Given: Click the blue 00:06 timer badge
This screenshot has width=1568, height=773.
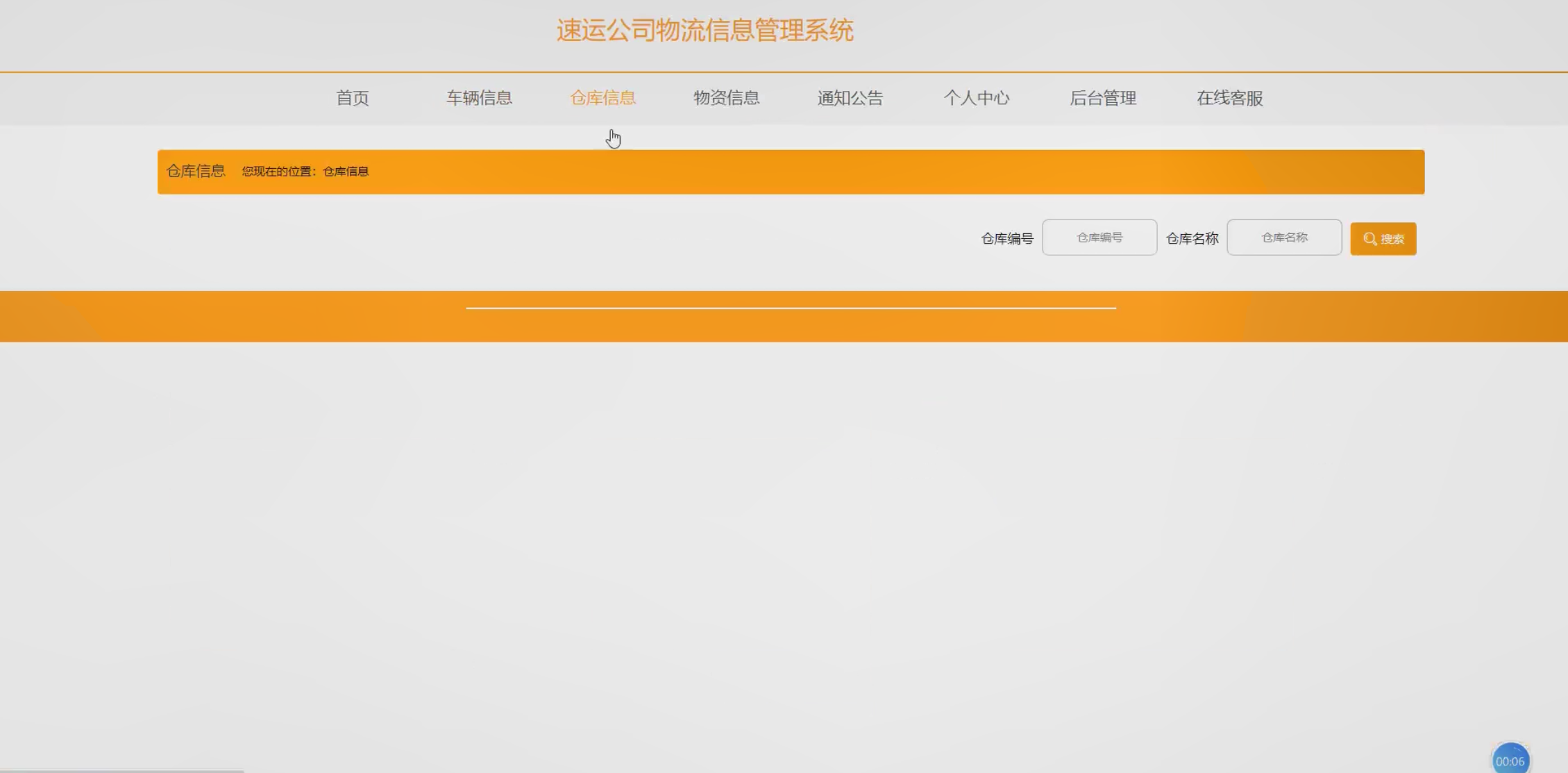Looking at the screenshot, I should (x=1510, y=760).
